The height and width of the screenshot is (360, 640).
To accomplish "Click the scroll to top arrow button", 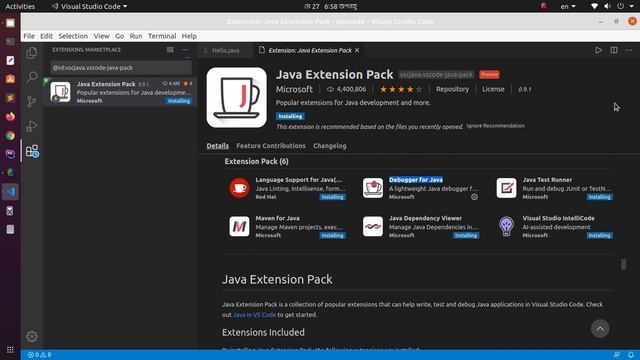I will (600, 329).
